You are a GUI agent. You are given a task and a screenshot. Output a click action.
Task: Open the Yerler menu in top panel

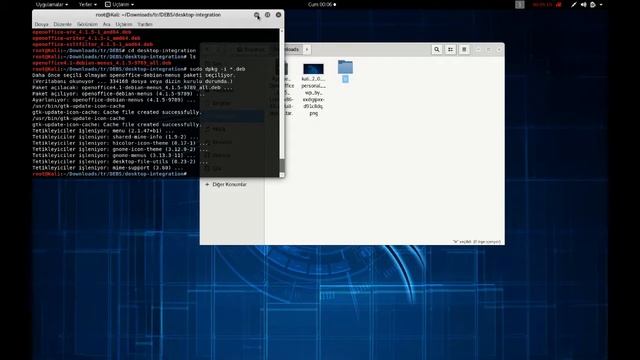coord(88,4)
